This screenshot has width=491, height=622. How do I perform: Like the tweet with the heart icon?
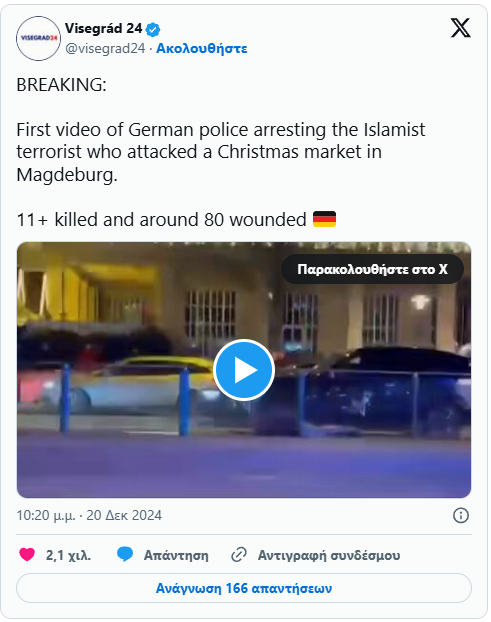tap(27, 555)
